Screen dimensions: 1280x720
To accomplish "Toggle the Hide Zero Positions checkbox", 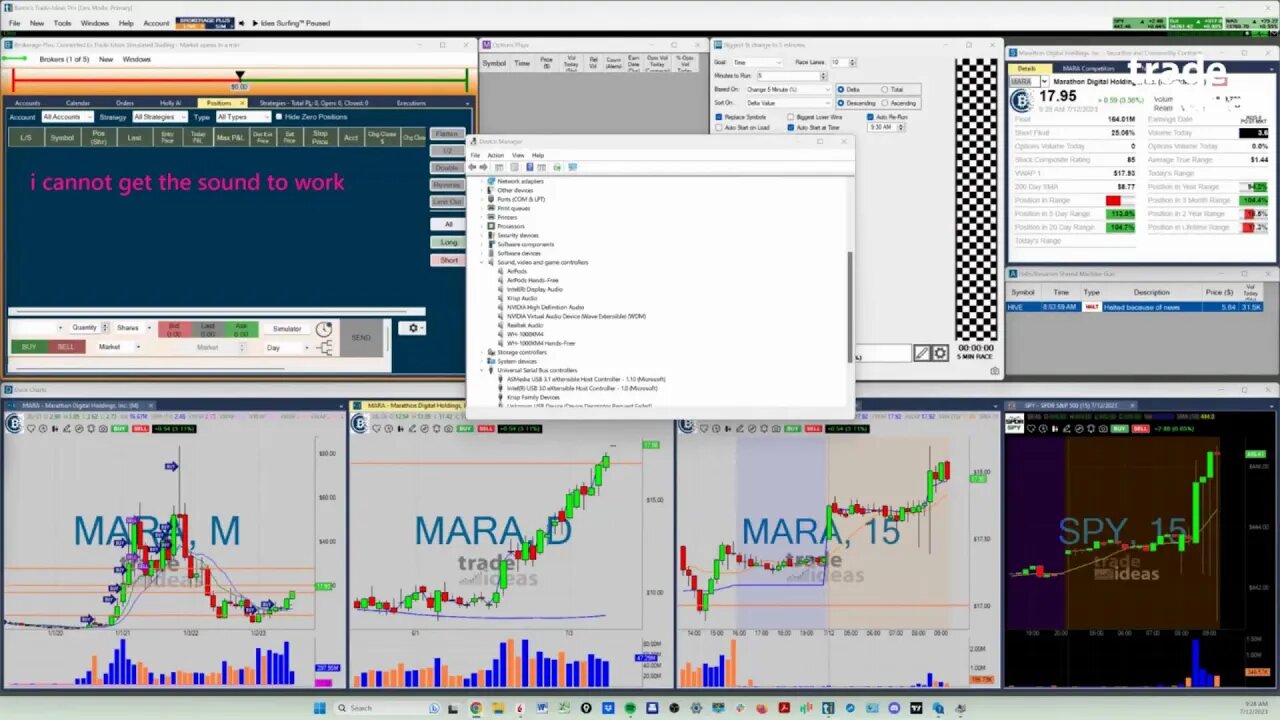I will [279, 117].
